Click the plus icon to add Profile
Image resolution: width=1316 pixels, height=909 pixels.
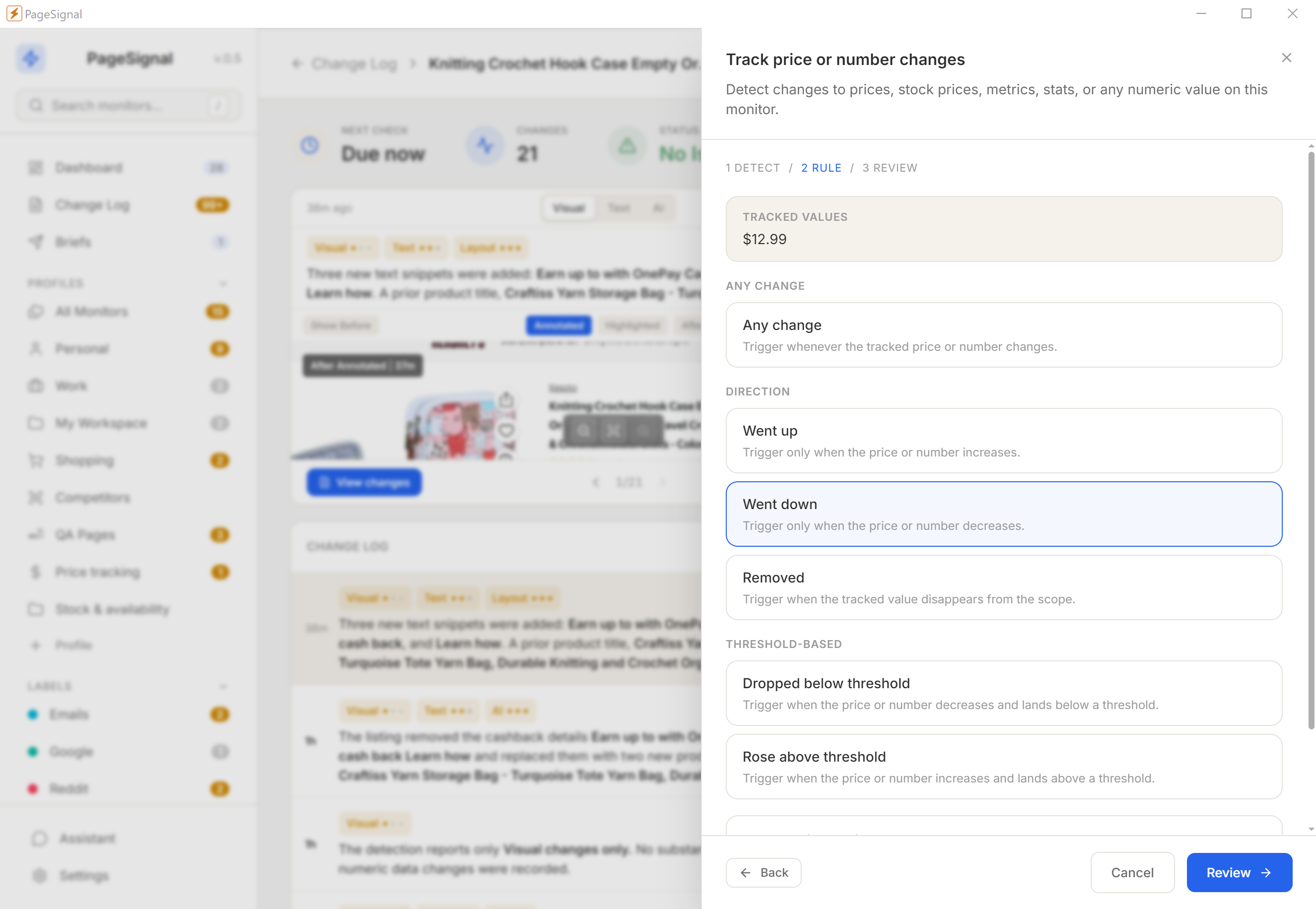coord(36,646)
